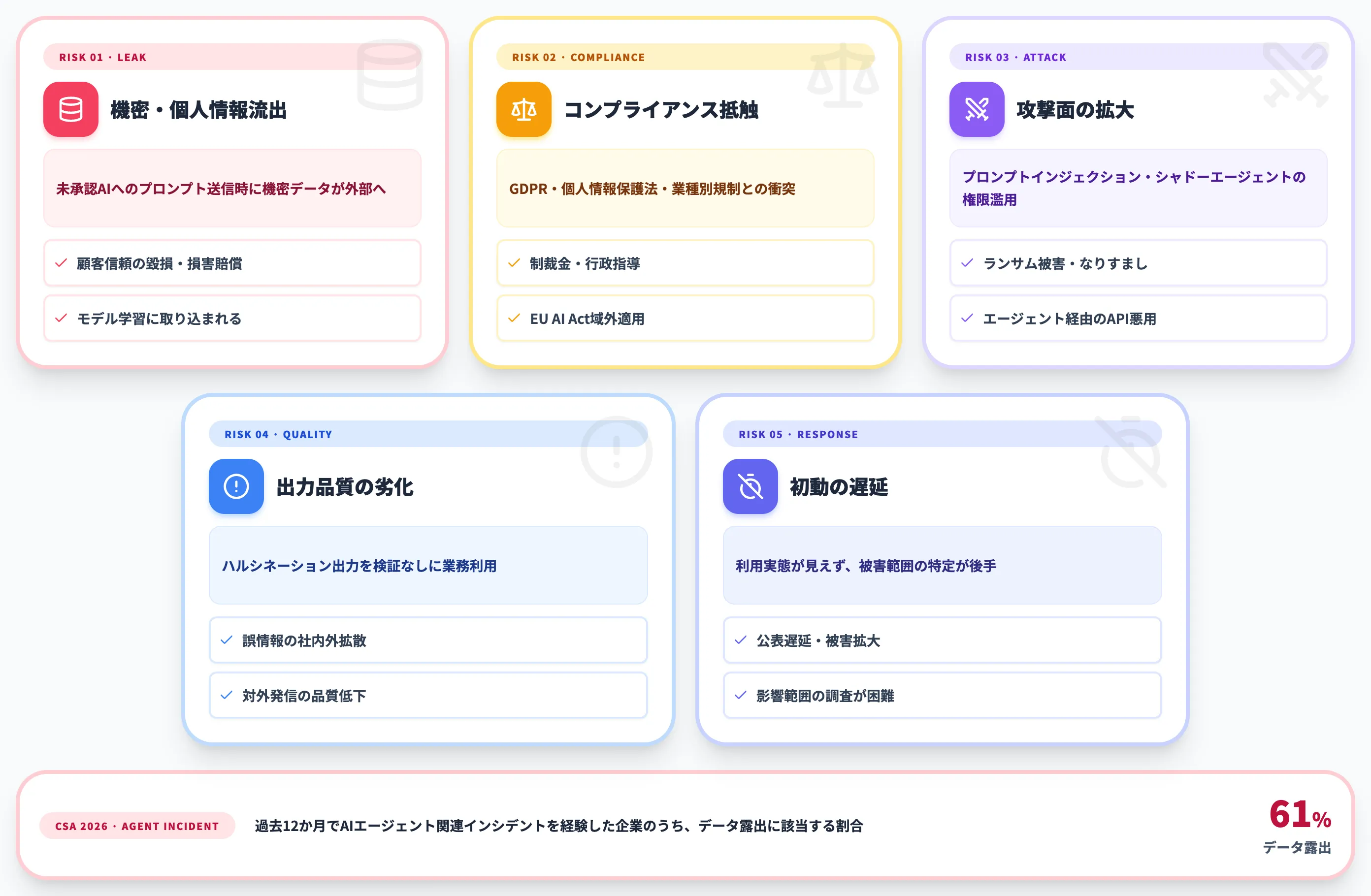Click the sentence starting 過去12か月でAIエージェント関連
The width and height of the screenshot is (1371, 896).
[559, 826]
